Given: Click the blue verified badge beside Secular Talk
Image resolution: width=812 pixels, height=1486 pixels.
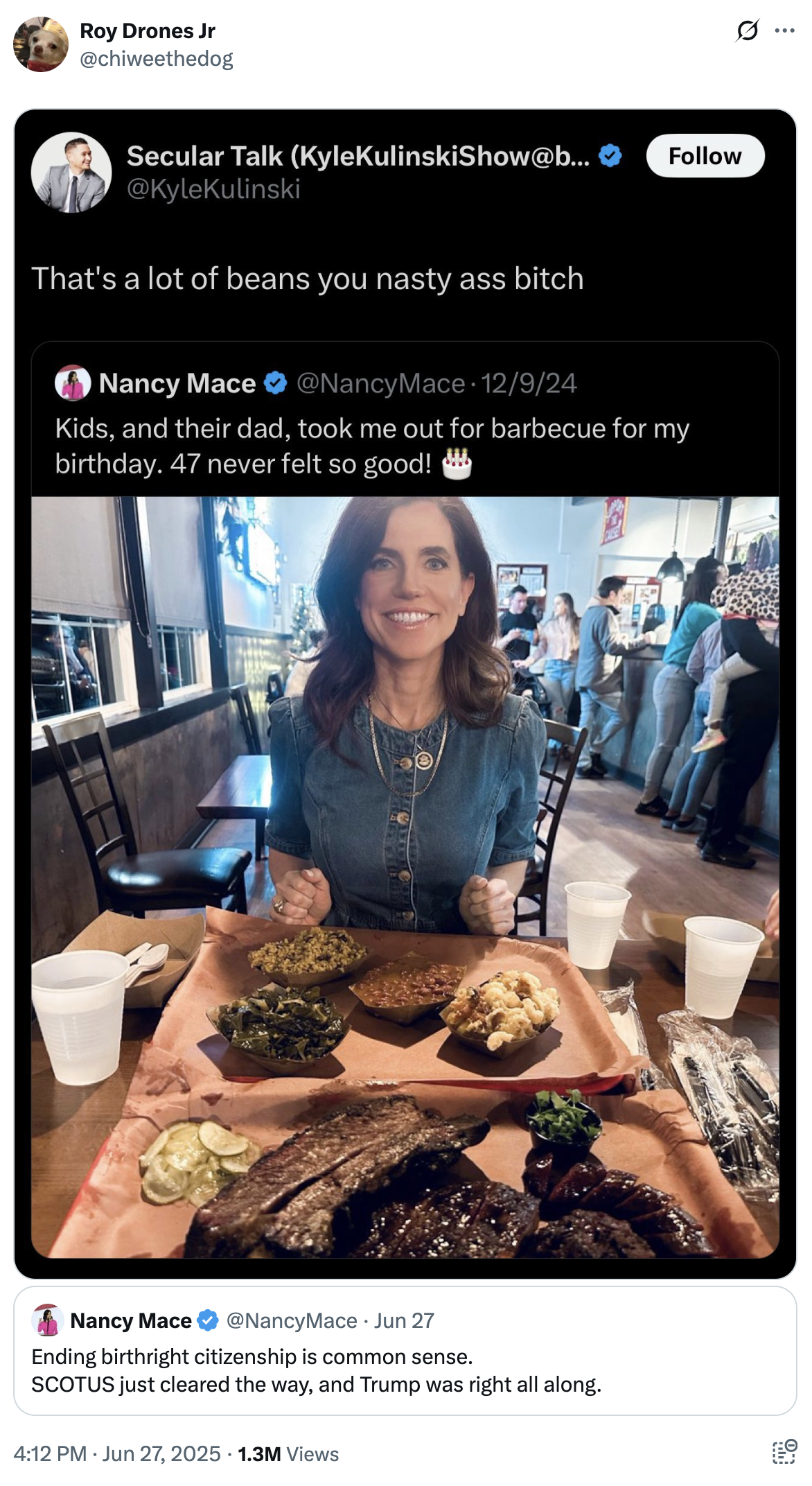Looking at the screenshot, I should (610, 156).
